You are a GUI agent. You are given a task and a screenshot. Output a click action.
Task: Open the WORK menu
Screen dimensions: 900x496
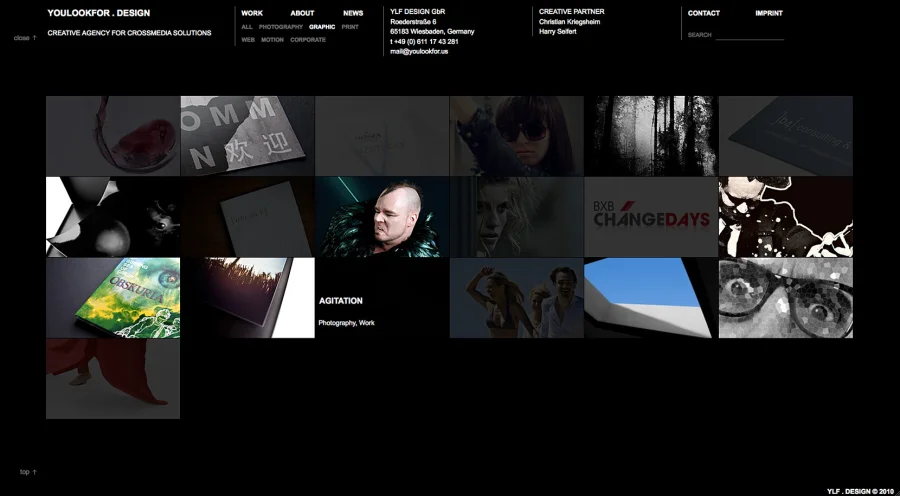[x=252, y=14]
